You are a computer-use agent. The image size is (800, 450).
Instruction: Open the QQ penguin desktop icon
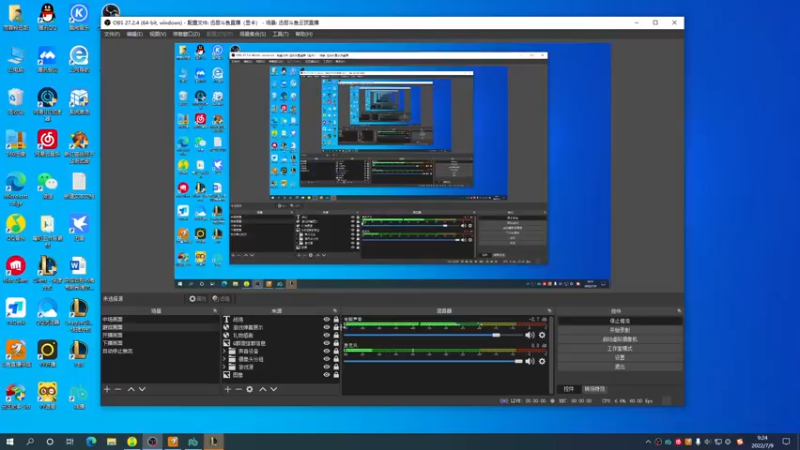click(47, 16)
